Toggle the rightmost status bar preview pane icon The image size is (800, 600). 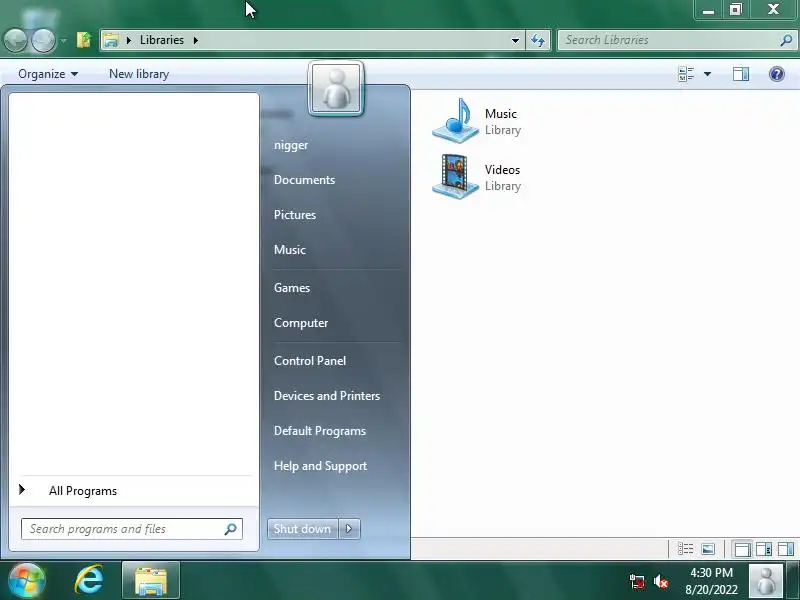[786, 549]
